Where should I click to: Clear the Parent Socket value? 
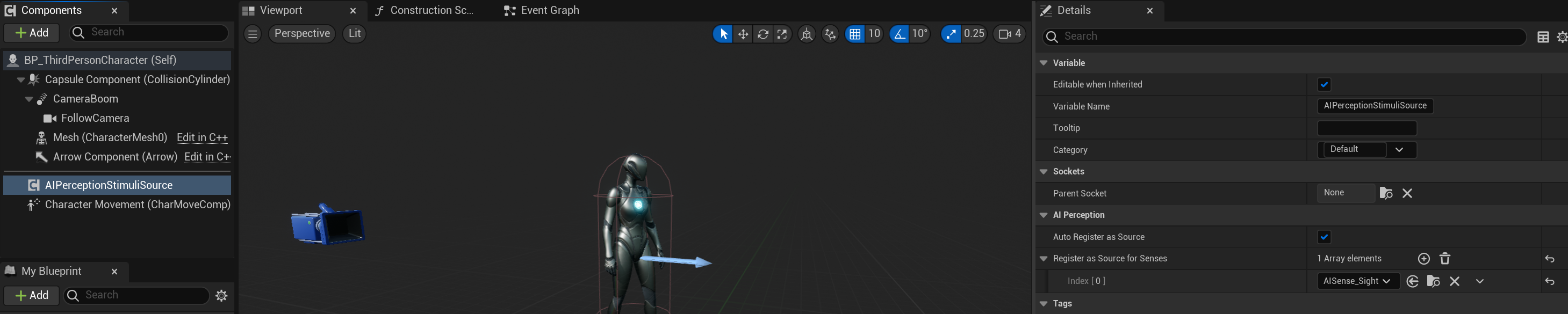pos(1407,194)
